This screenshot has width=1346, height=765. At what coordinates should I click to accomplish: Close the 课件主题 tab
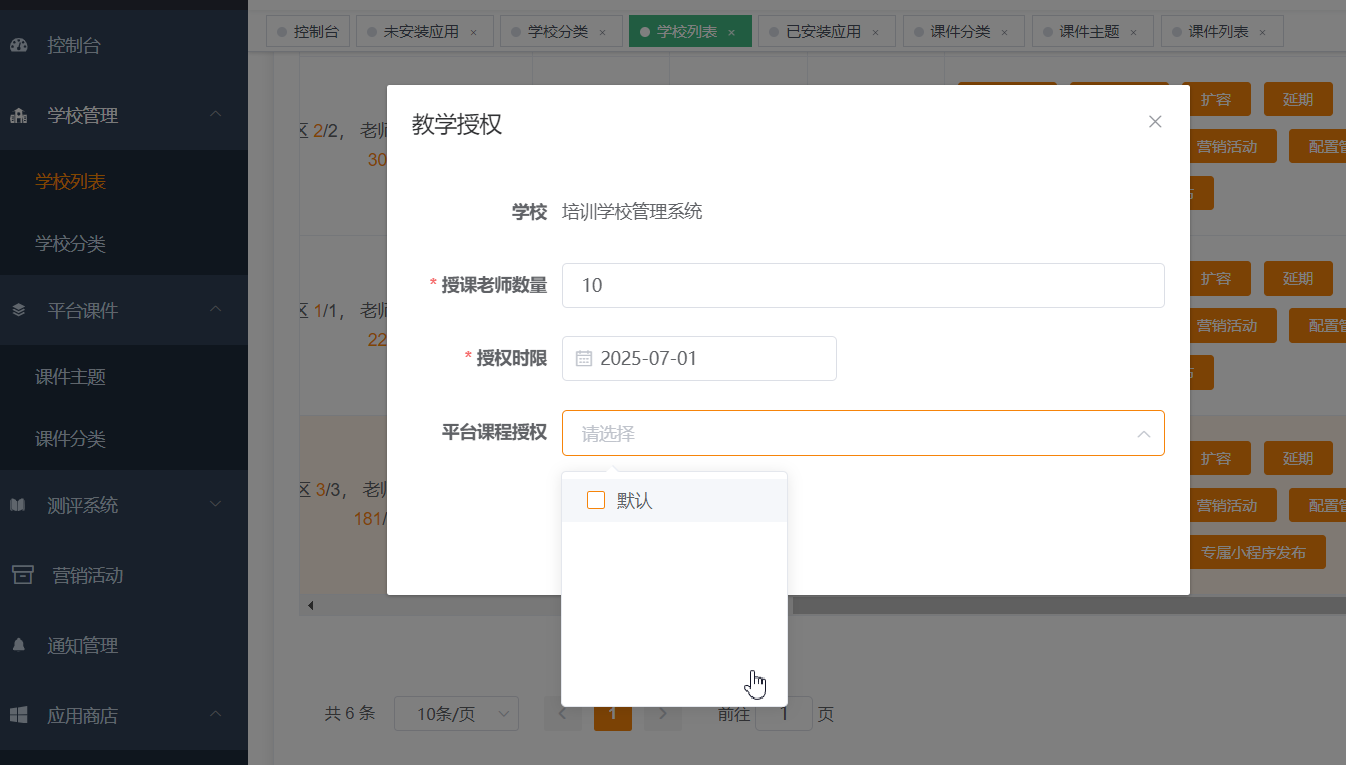click(x=1133, y=32)
